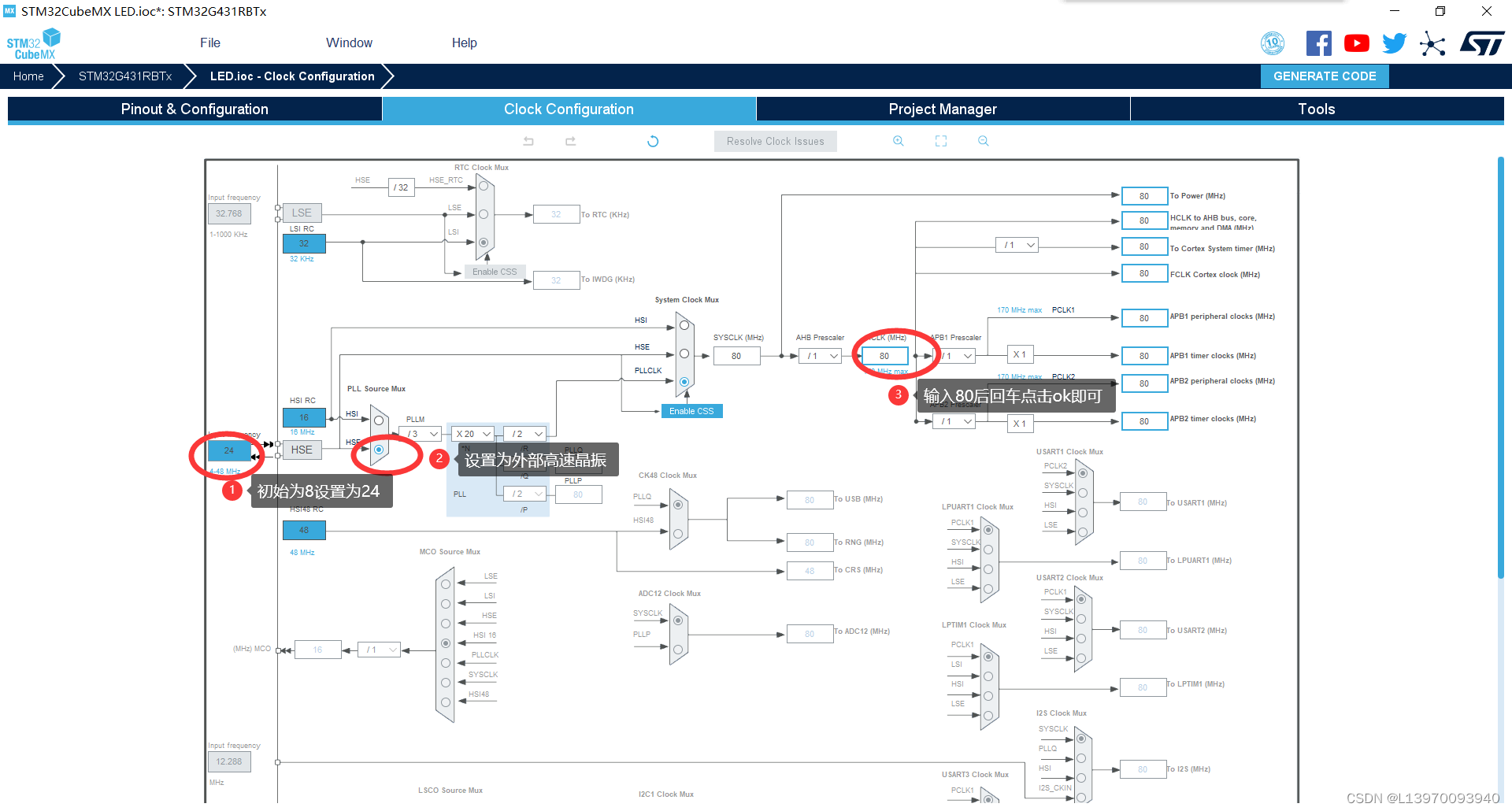Click To Power (MHz) value box

1144,196
